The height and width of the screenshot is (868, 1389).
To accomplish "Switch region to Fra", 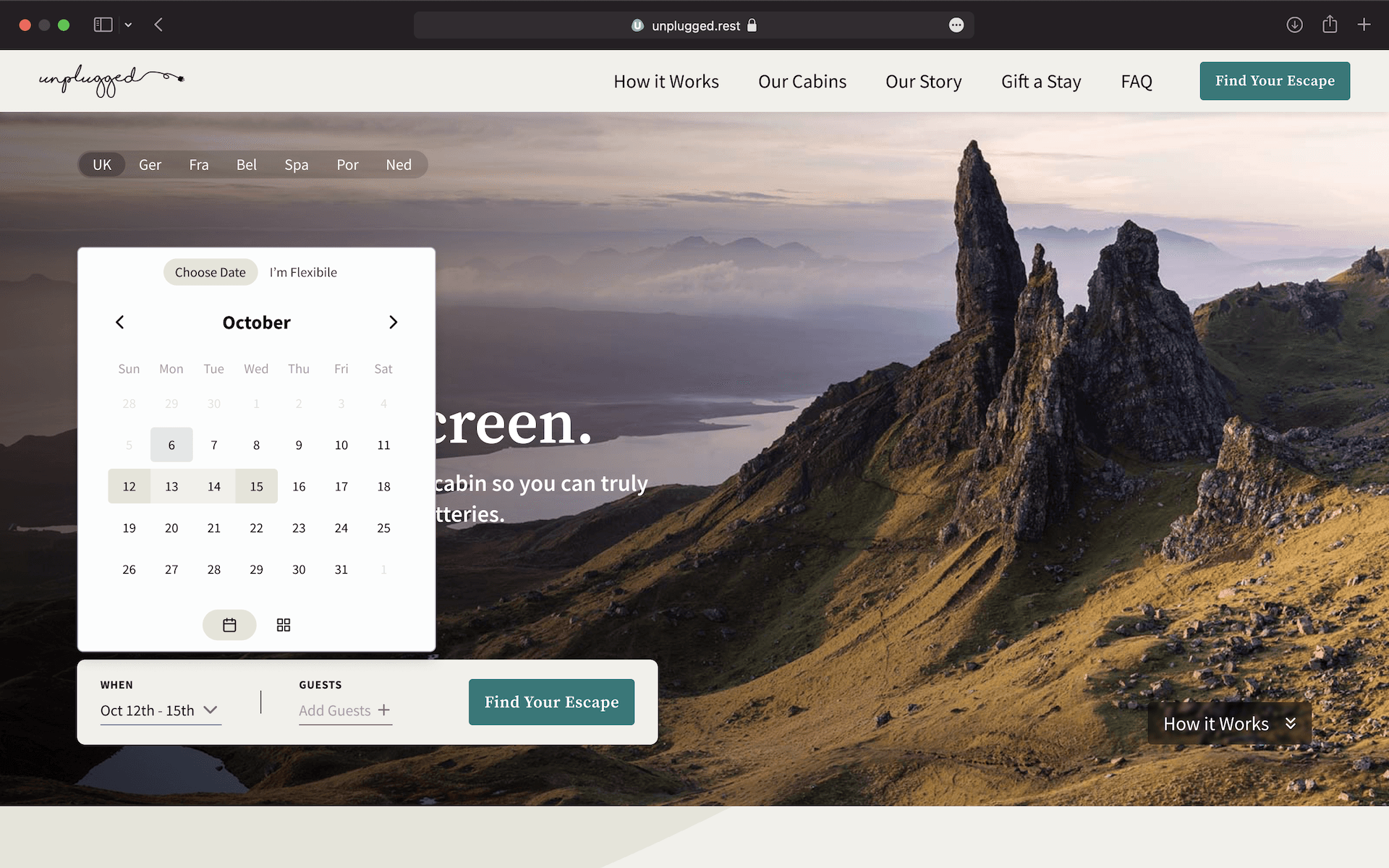I will pos(199,164).
